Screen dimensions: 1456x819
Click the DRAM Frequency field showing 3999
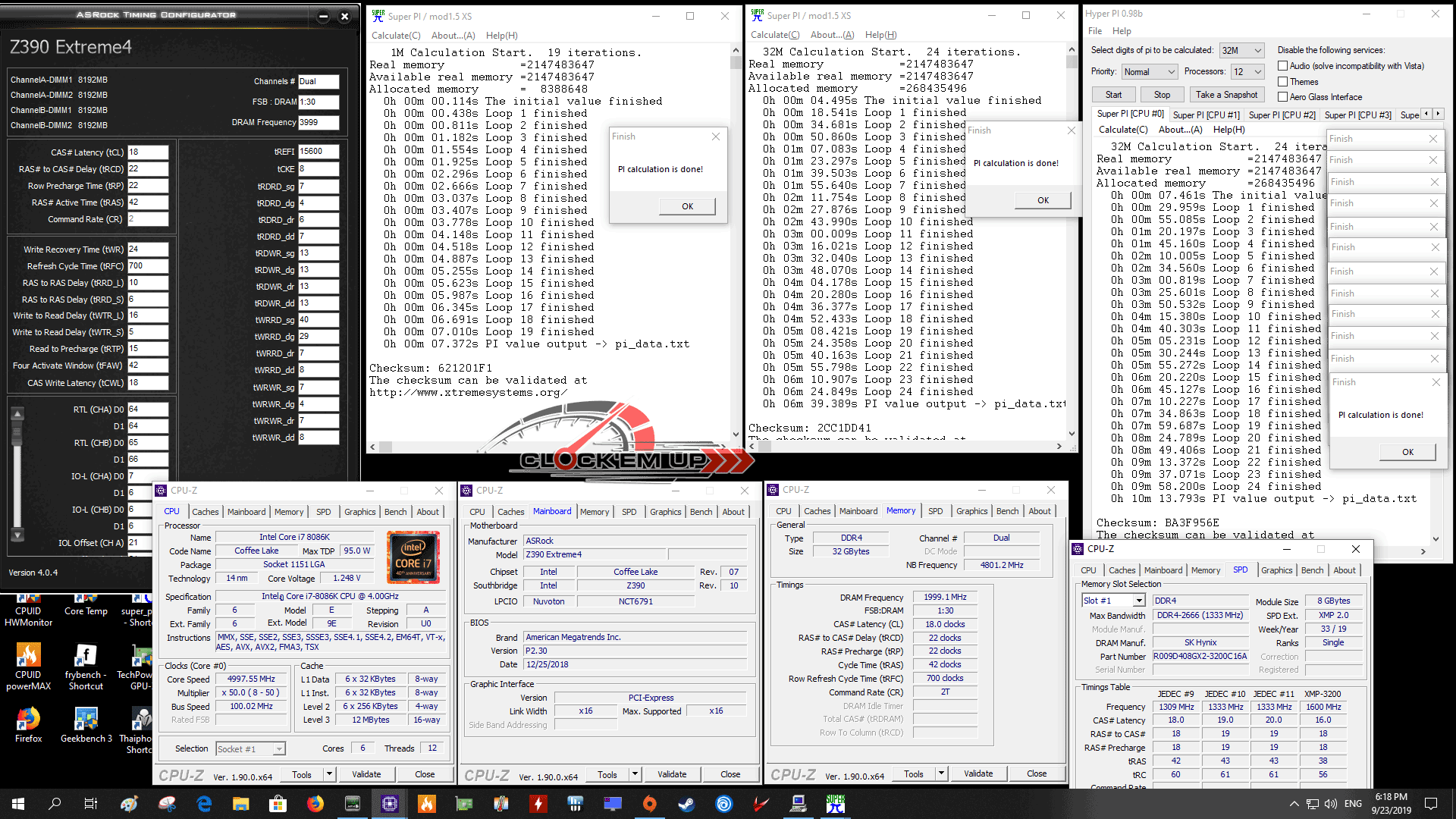click(318, 122)
